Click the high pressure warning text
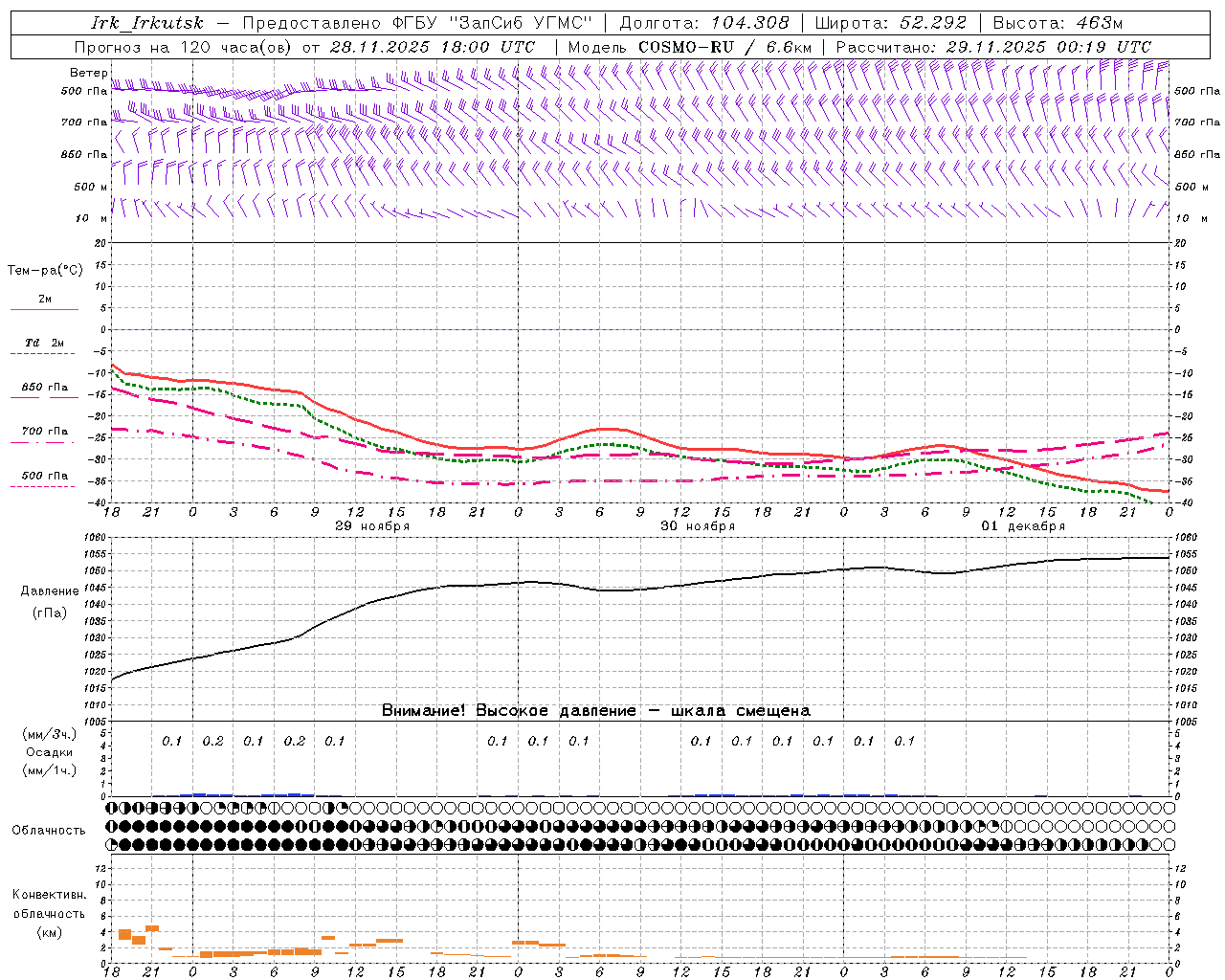1225x980 pixels. point(595,710)
